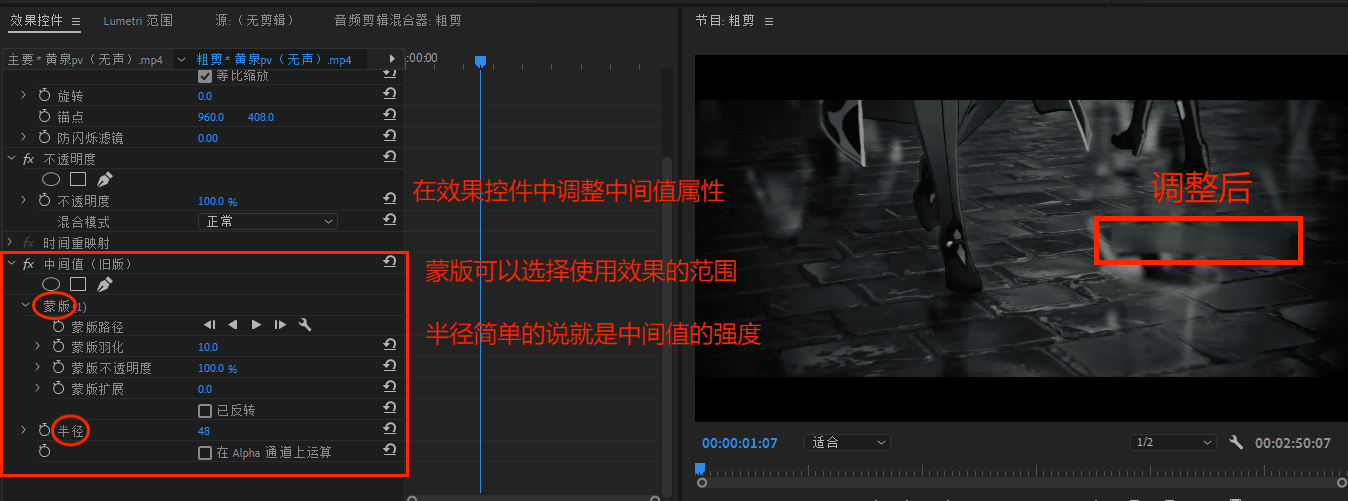Reset the 半径 parameter
Screen dimensions: 1348x501
390,430
